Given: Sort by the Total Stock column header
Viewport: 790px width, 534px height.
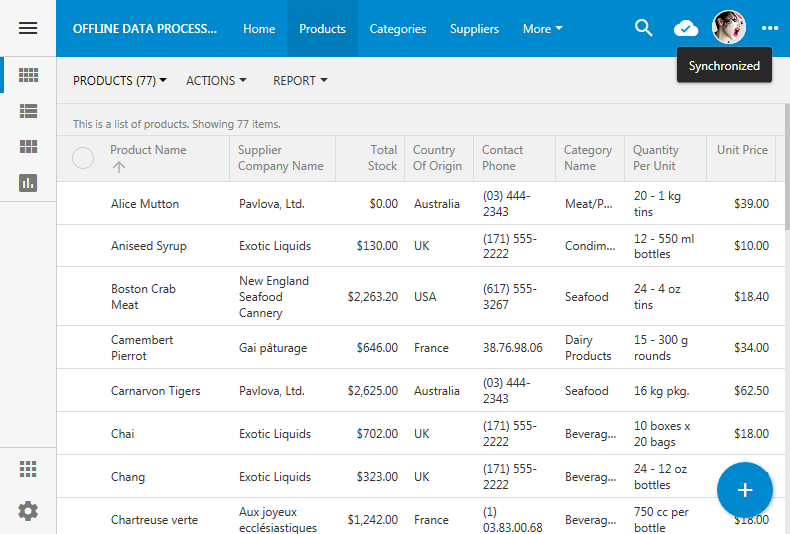Looking at the screenshot, I should point(382,158).
